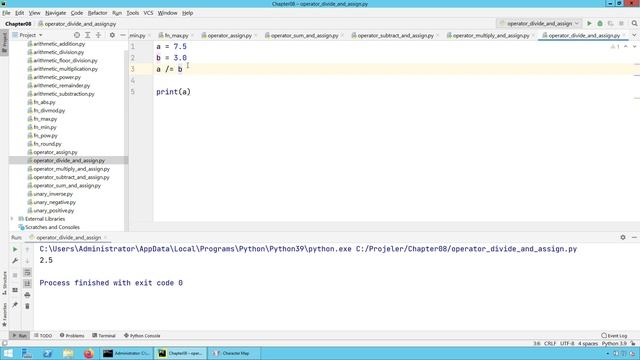Switch to Character Map taskbar window
The image size is (640, 360).
pos(233,353)
